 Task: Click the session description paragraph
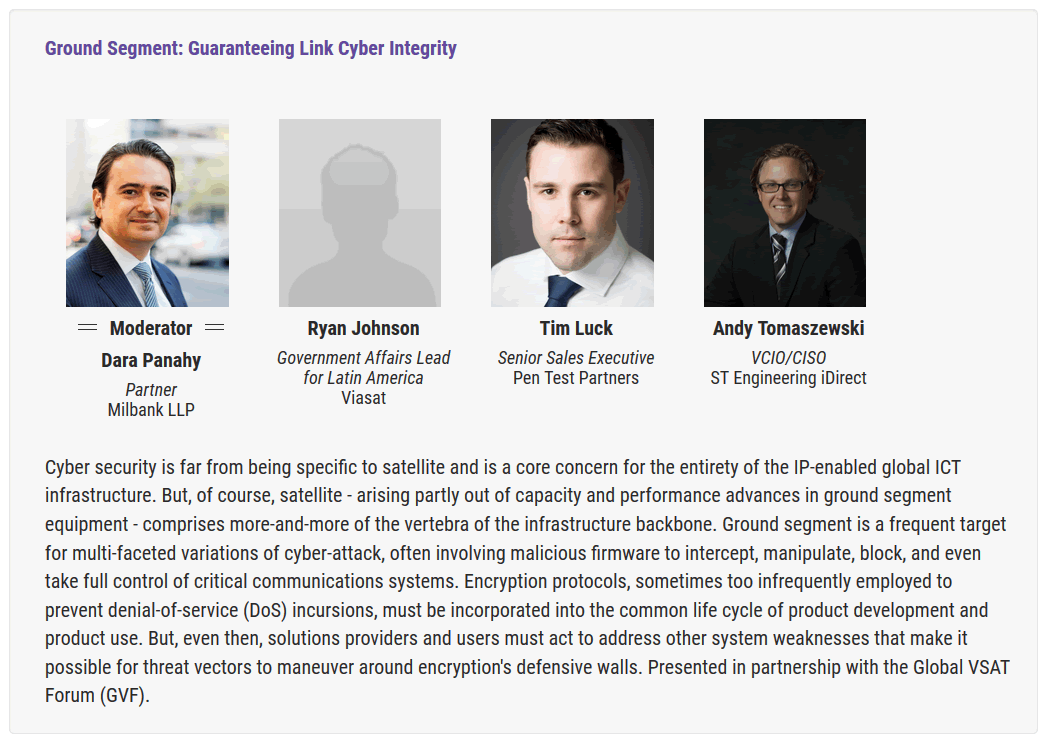[528, 581]
